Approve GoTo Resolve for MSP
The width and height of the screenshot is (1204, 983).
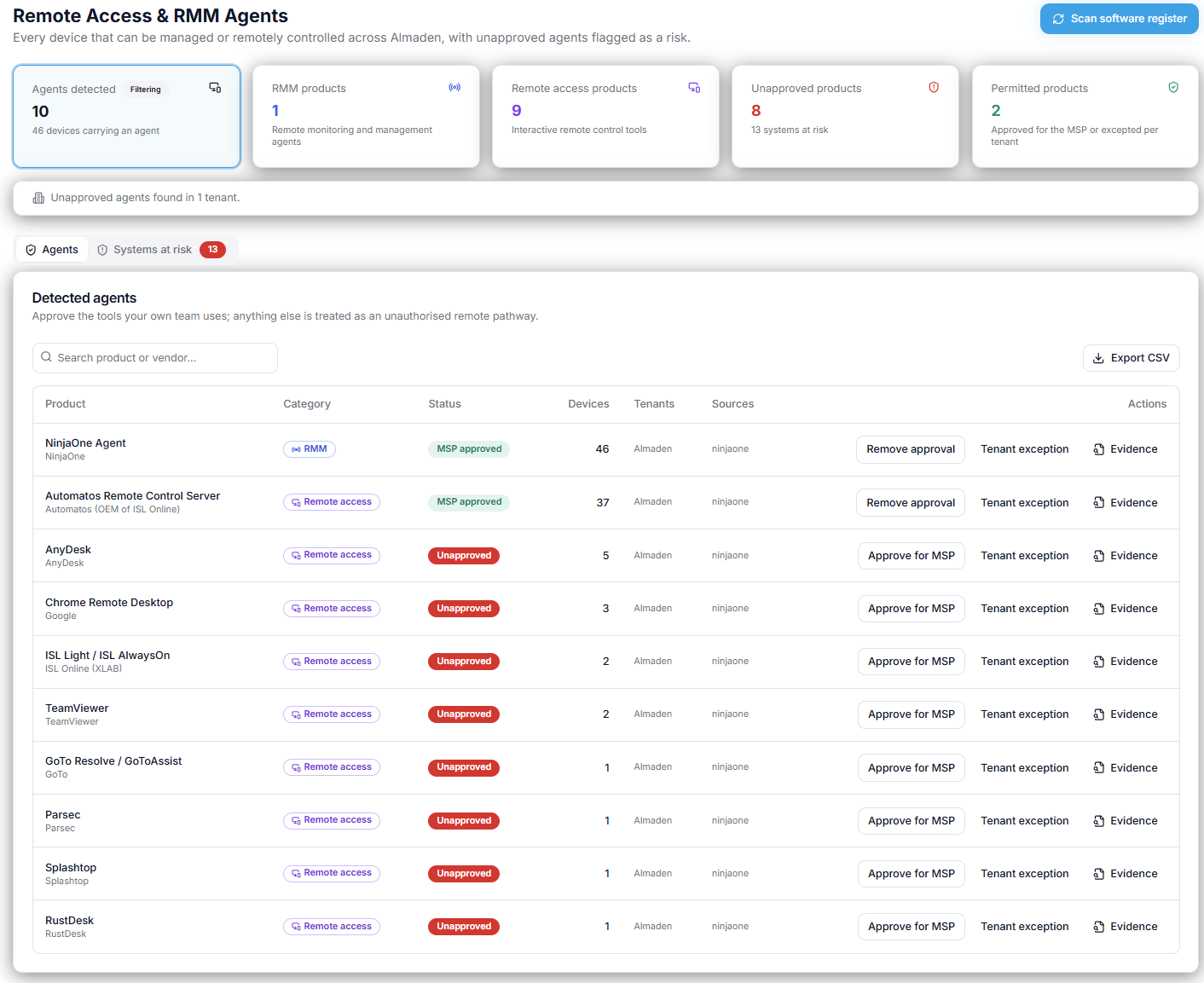click(x=912, y=768)
